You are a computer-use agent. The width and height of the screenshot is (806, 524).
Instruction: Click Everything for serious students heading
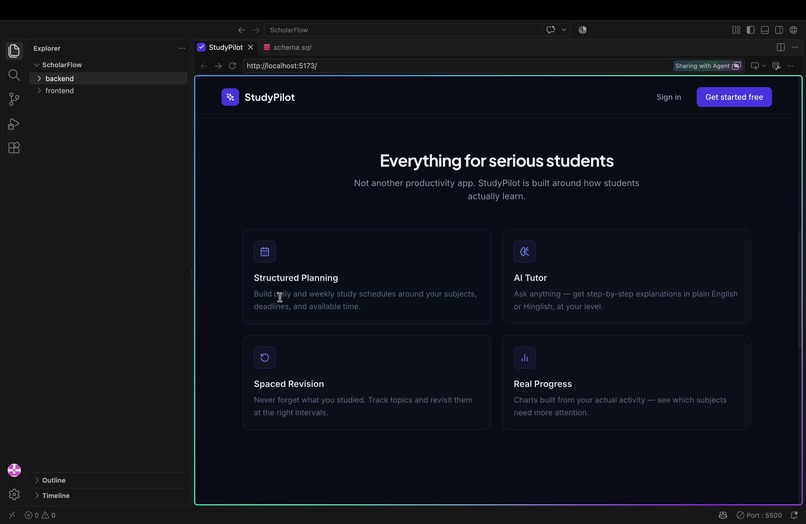pos(497,160)
